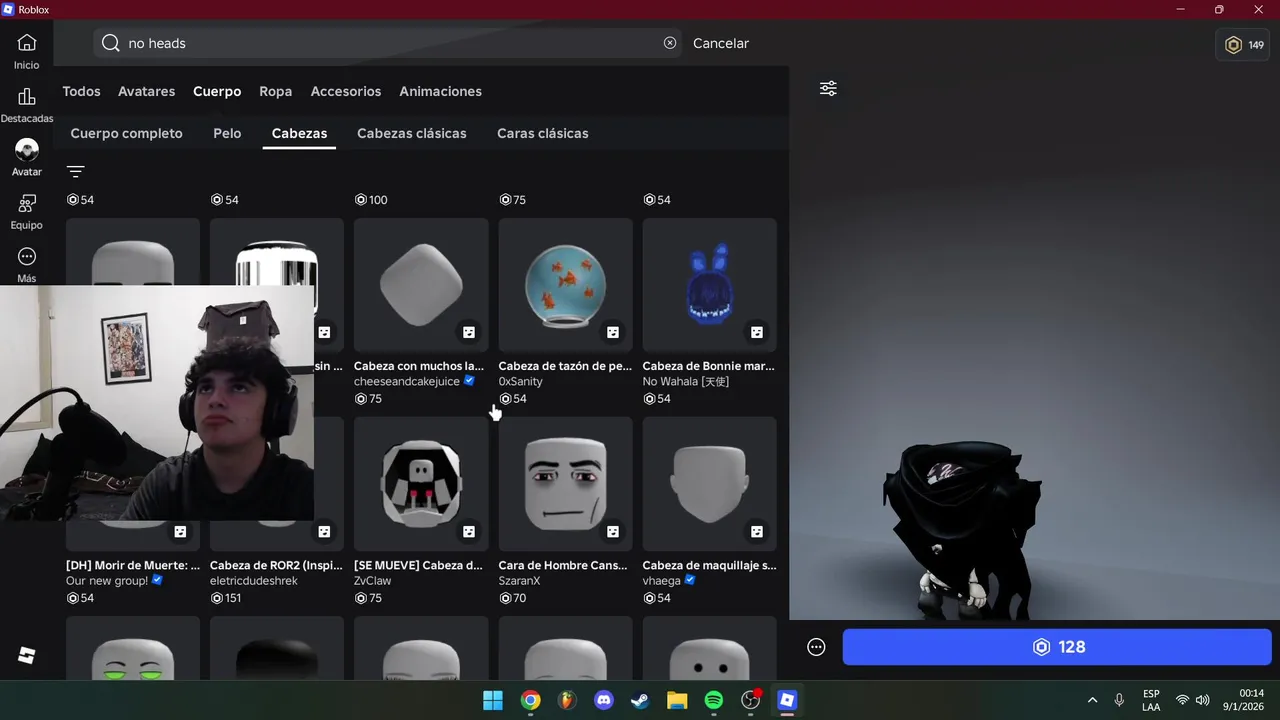The image size is (1280, 720).
Task: Open Google Chrome from the taskbar
Action: click(x=530, y=700)
